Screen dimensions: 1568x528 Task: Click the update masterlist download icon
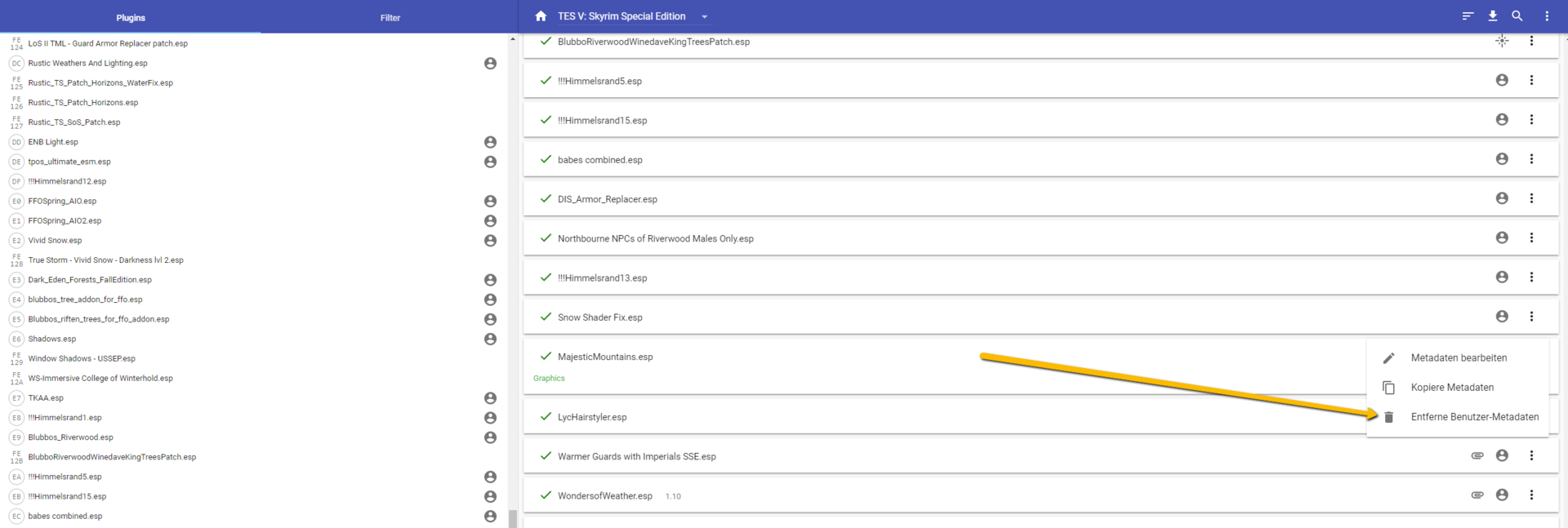(x=1492, y=16)
